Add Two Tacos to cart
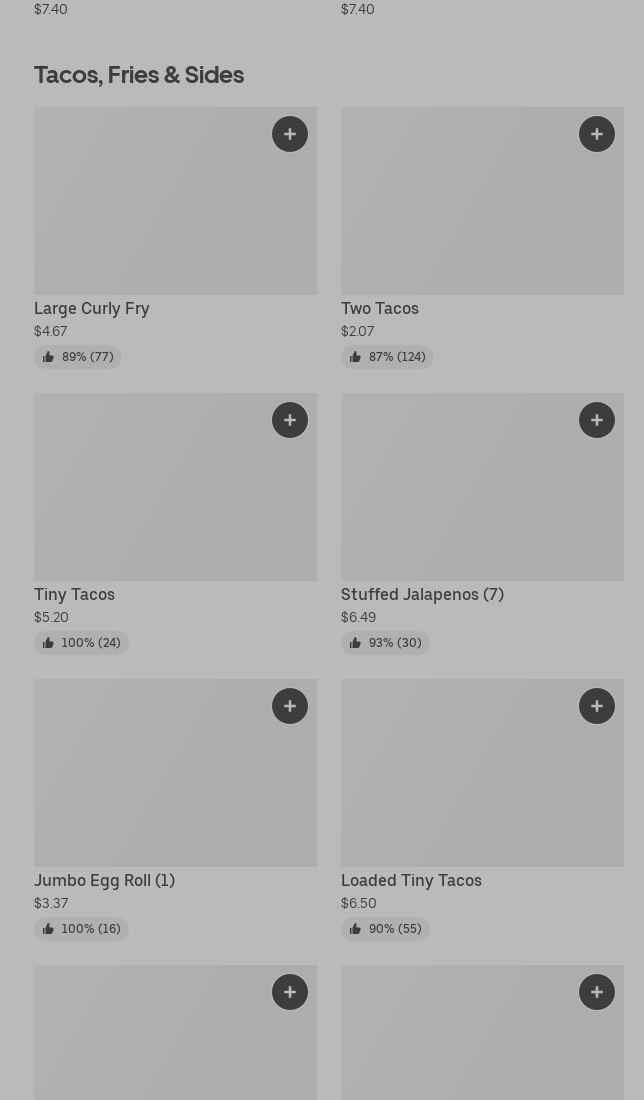 [x=597, y=134]
